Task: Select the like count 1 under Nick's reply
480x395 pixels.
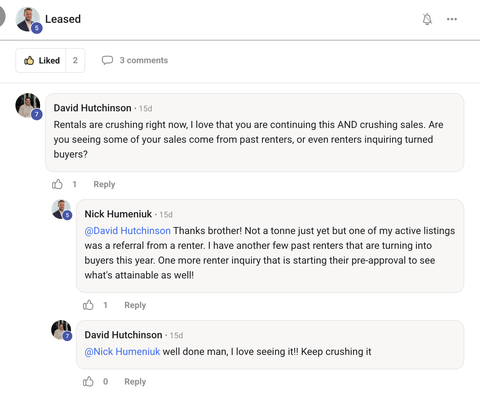Action: coord(105,305)
